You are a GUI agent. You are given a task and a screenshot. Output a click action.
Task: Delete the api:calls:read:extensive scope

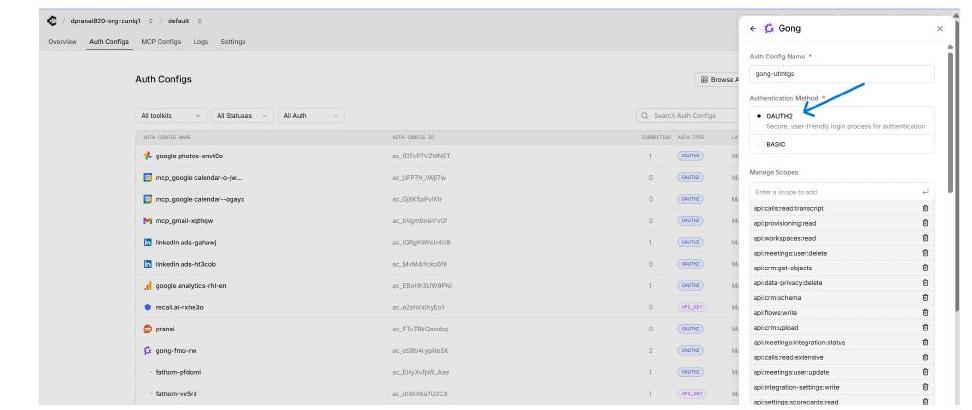(926, 357)
